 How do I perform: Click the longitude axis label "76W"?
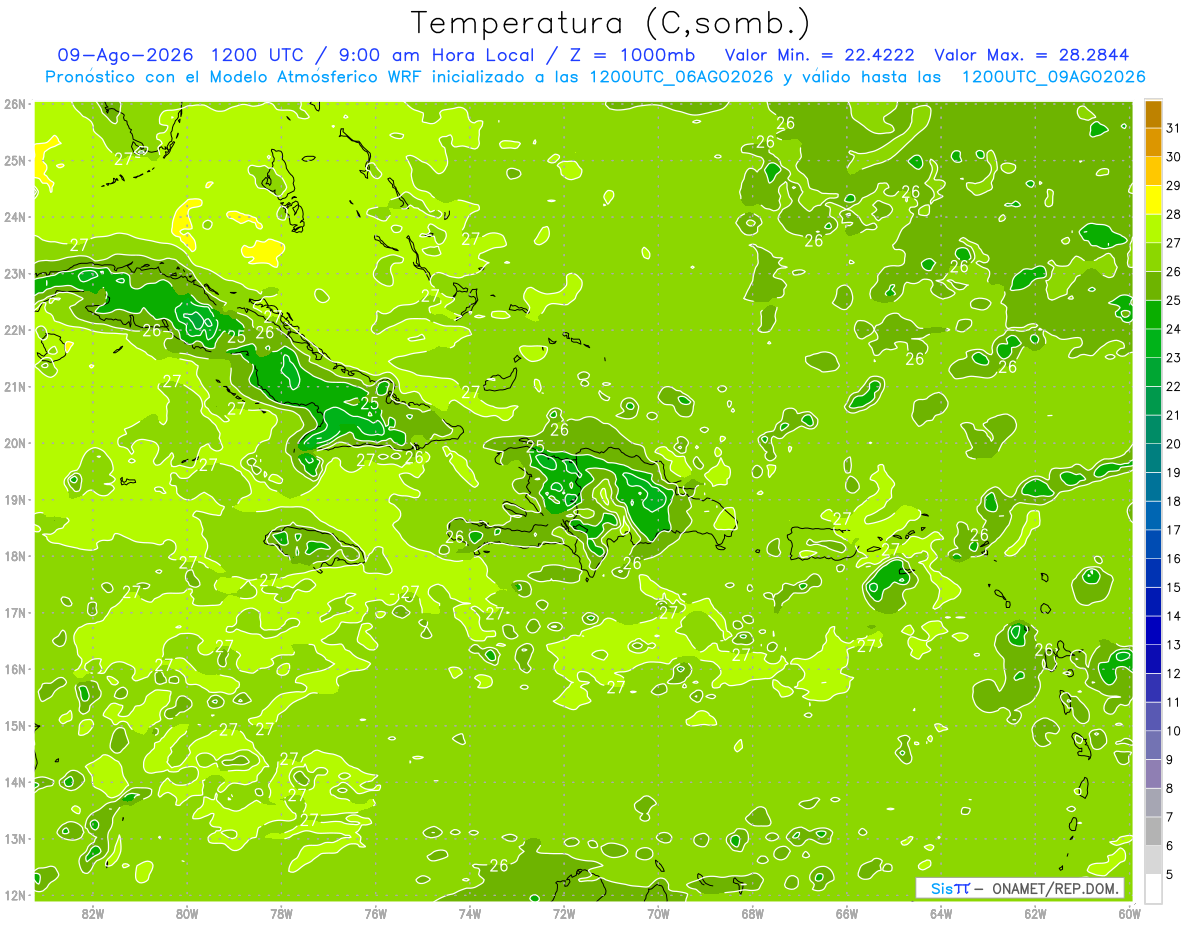point(375,913)
